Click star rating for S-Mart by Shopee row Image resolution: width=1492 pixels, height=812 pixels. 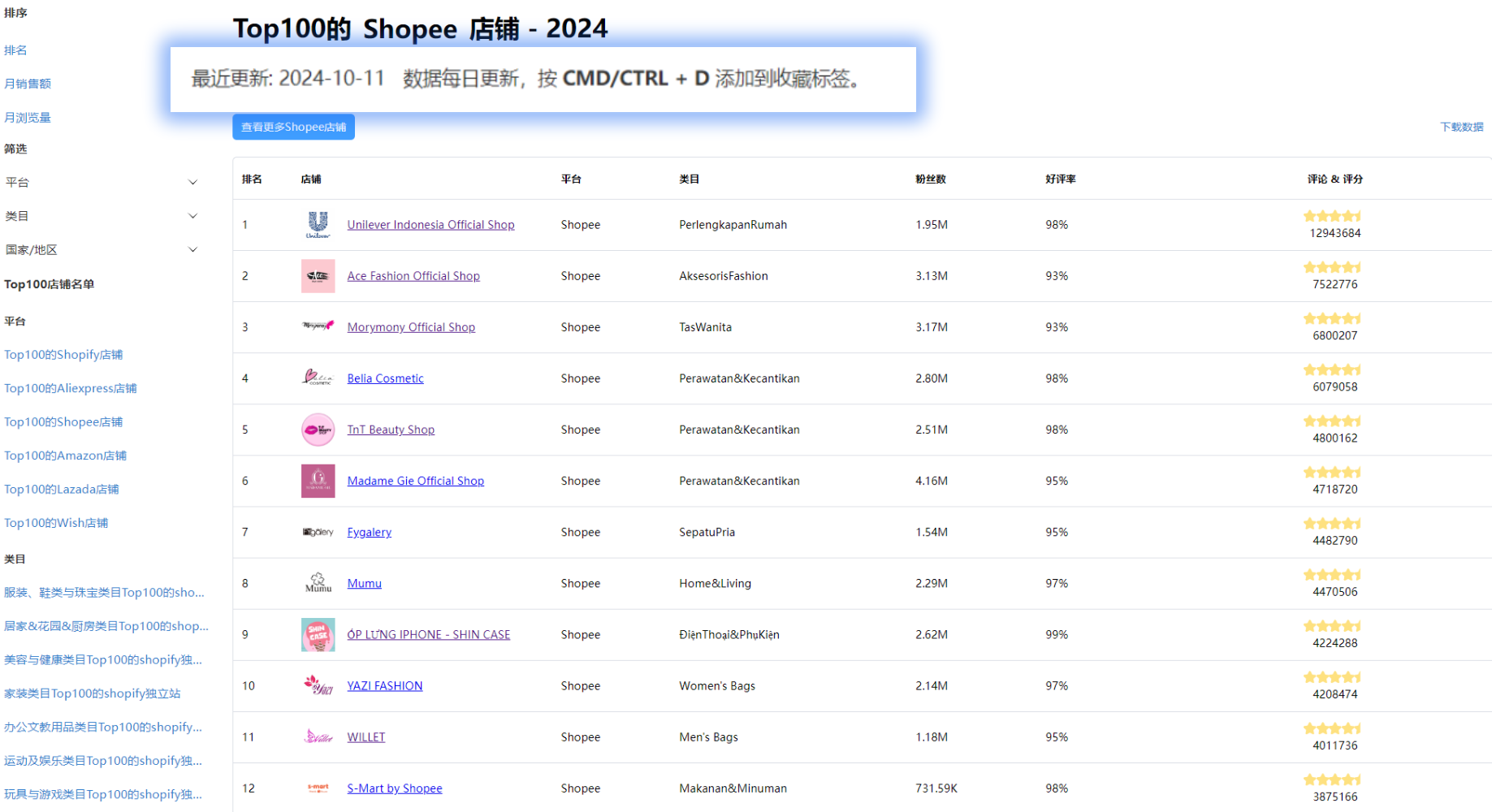(1332, 779)
